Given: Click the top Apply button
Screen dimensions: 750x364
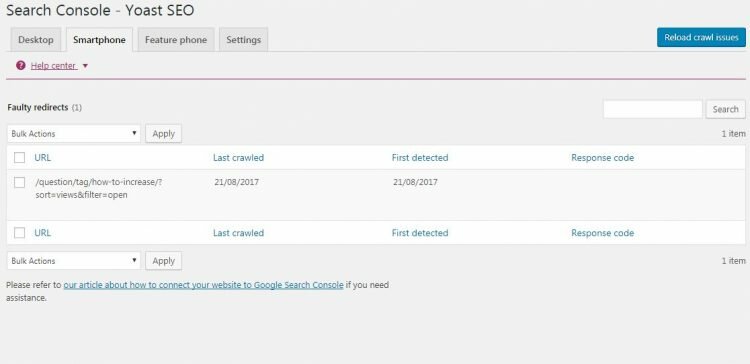Looking at the screenshot, I should [164, 134].
